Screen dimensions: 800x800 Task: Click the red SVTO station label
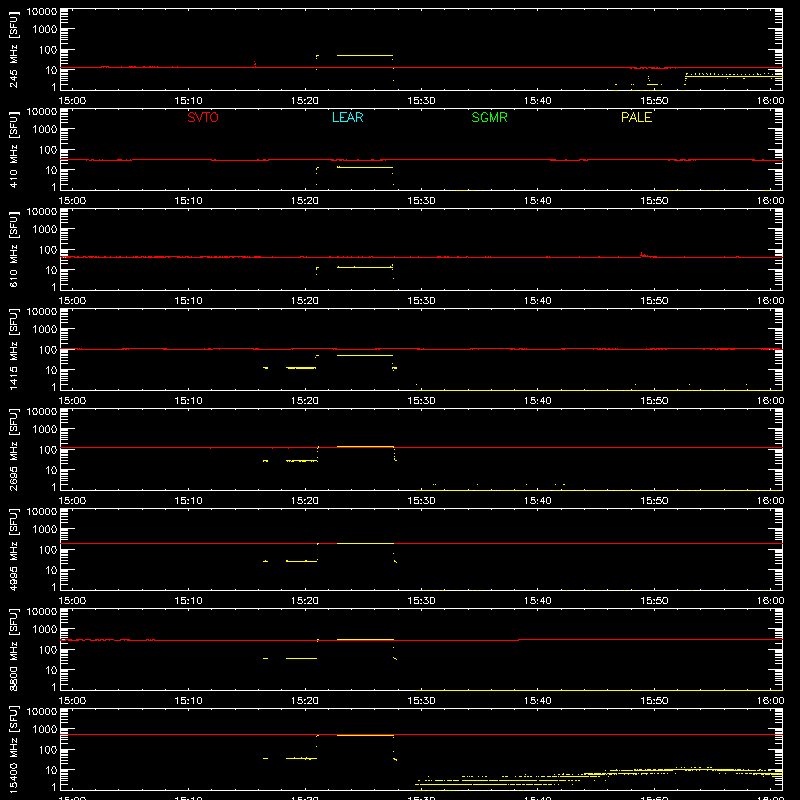pyautogui.click(x=203, y=117)
